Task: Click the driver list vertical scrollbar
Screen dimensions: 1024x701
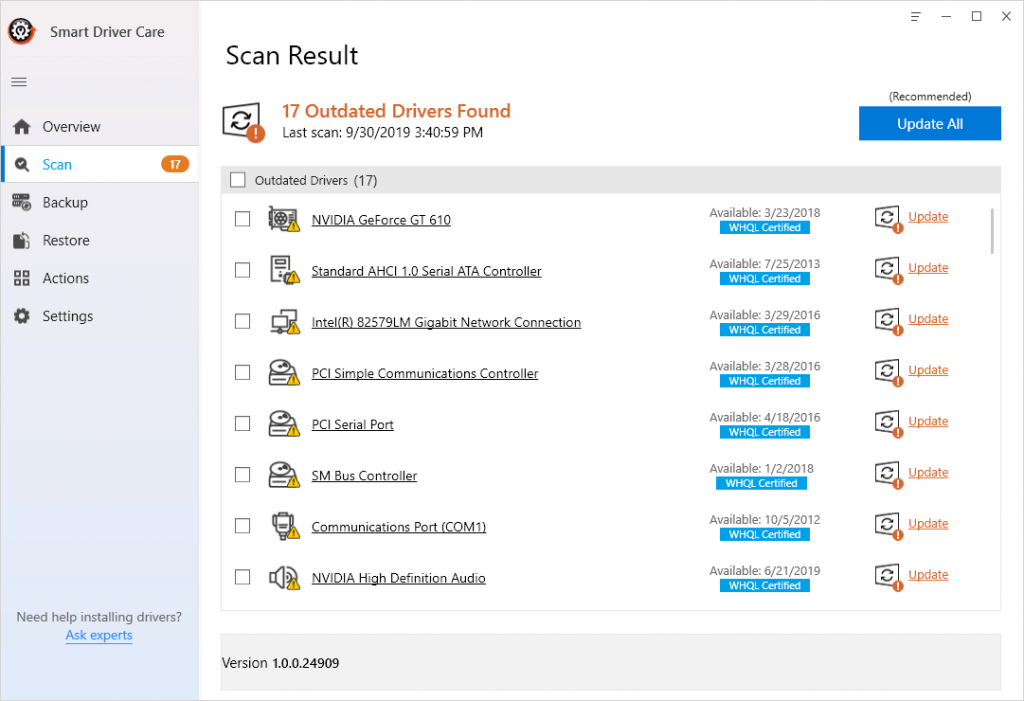Action: click(x=992, y=231)
